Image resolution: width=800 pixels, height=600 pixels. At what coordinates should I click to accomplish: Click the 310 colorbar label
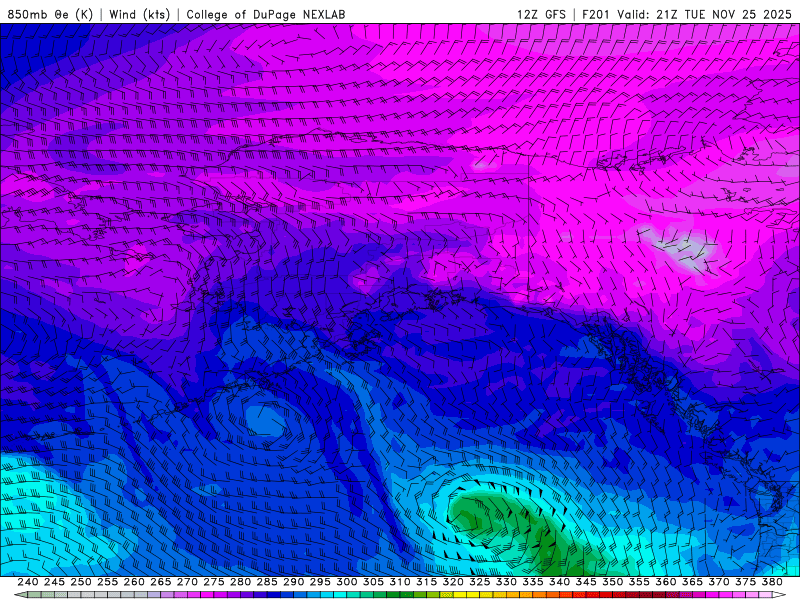400,582
